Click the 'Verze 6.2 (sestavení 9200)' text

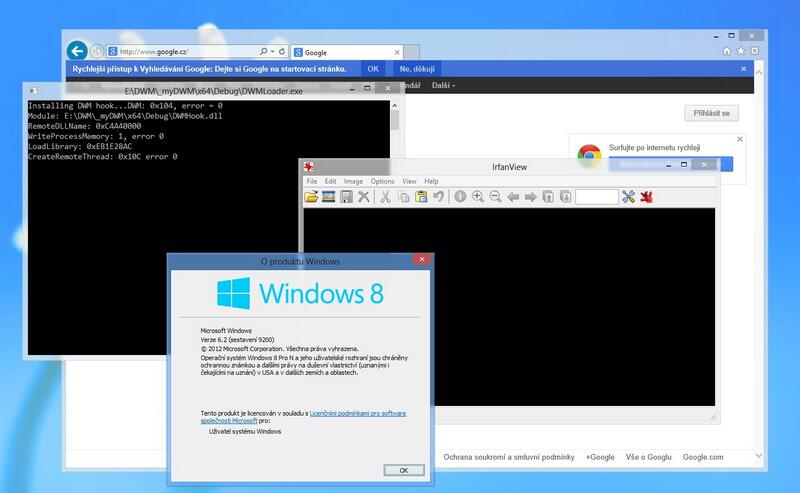click(x=237, y=339)
